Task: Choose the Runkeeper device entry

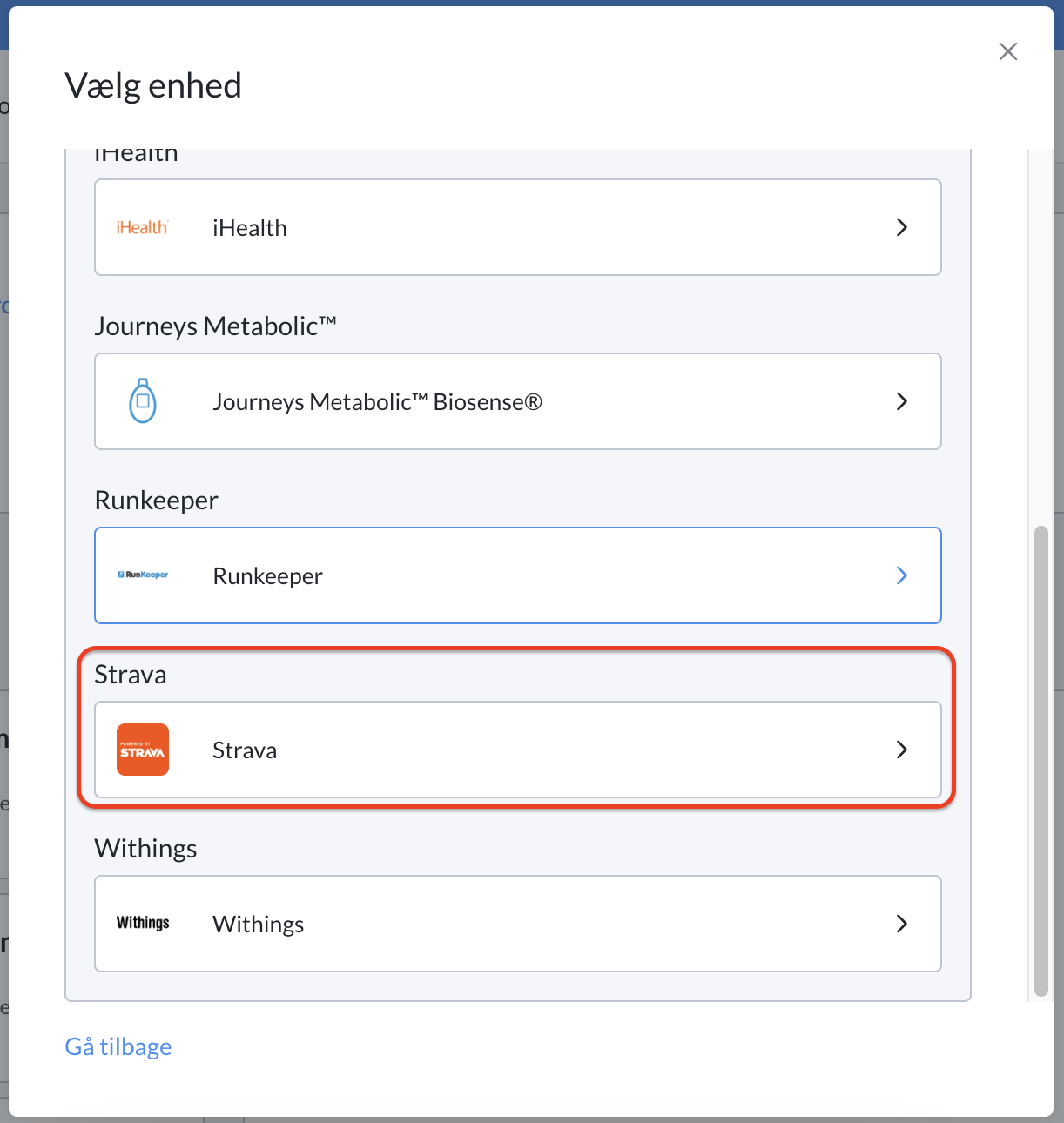Action: (x=518, y=575)
